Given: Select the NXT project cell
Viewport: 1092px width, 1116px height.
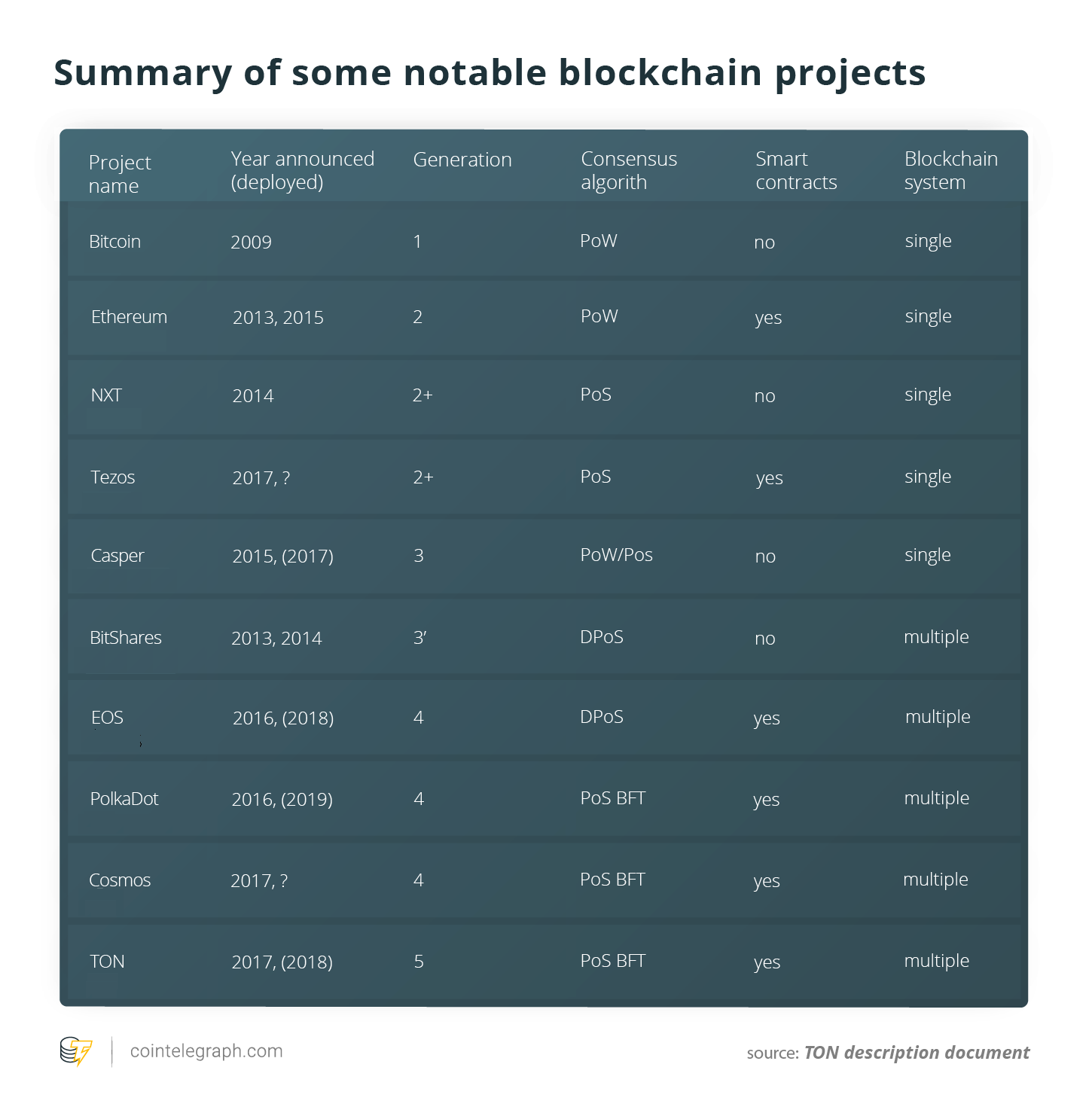Looking at the screenshot, I should pyautogui.click(x=106, y=395).
